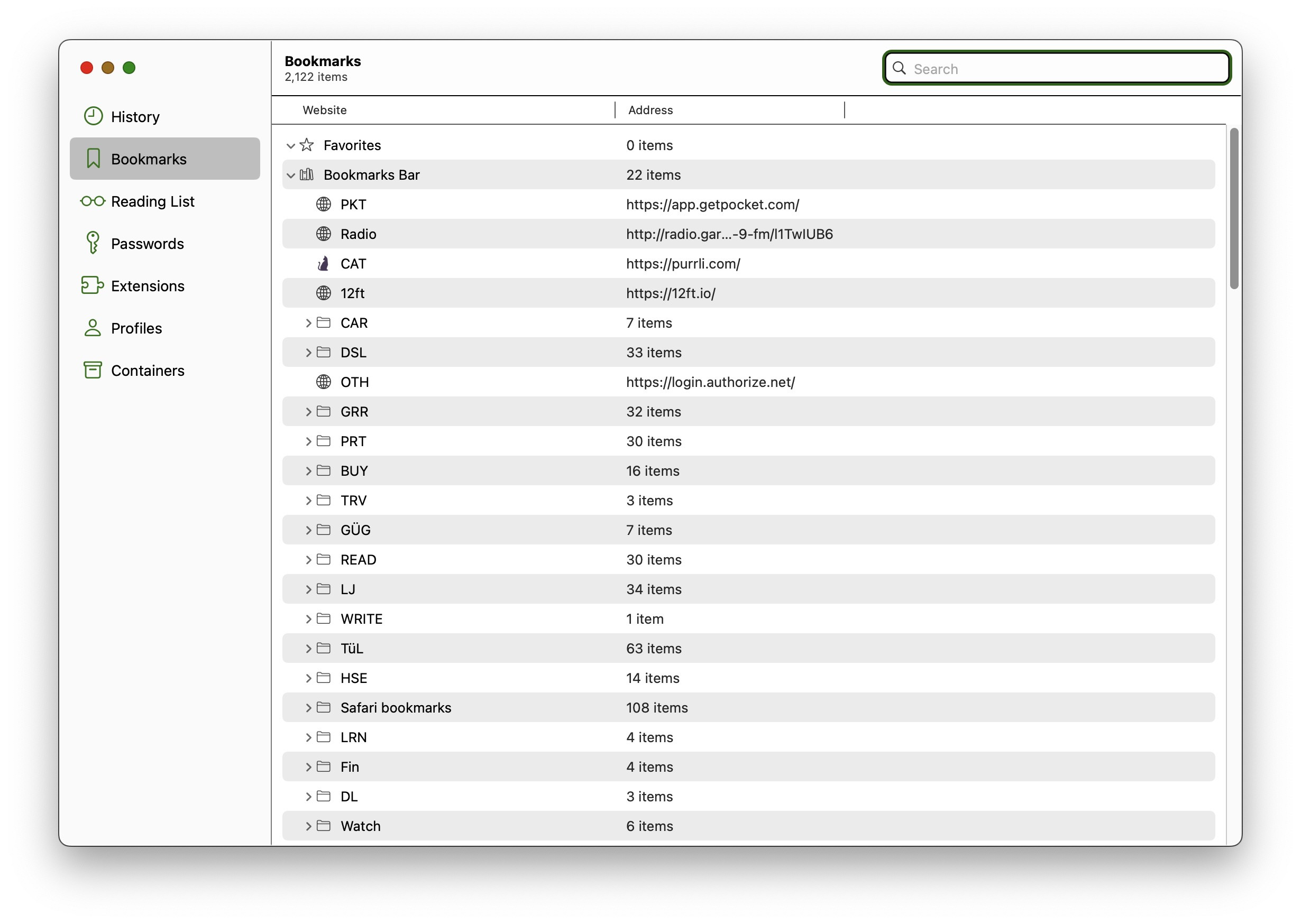Click the globe icon next to Radio
1301x924 pixels.
(x=323, y=234)
